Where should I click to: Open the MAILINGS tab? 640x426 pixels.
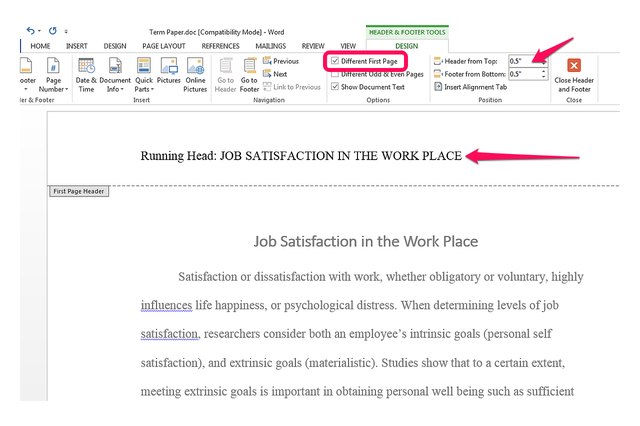coord(271,46)
